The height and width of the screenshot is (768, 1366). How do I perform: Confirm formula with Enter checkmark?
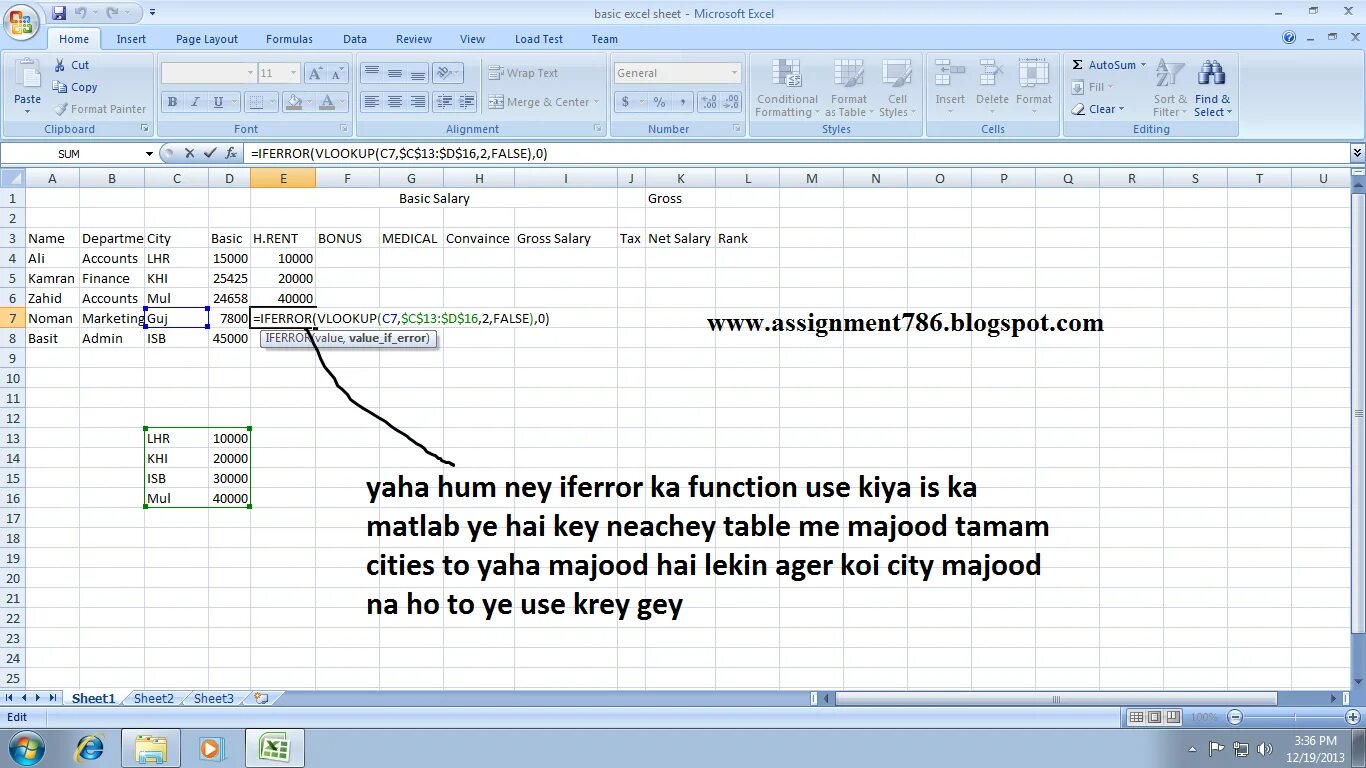coord(210,153)
